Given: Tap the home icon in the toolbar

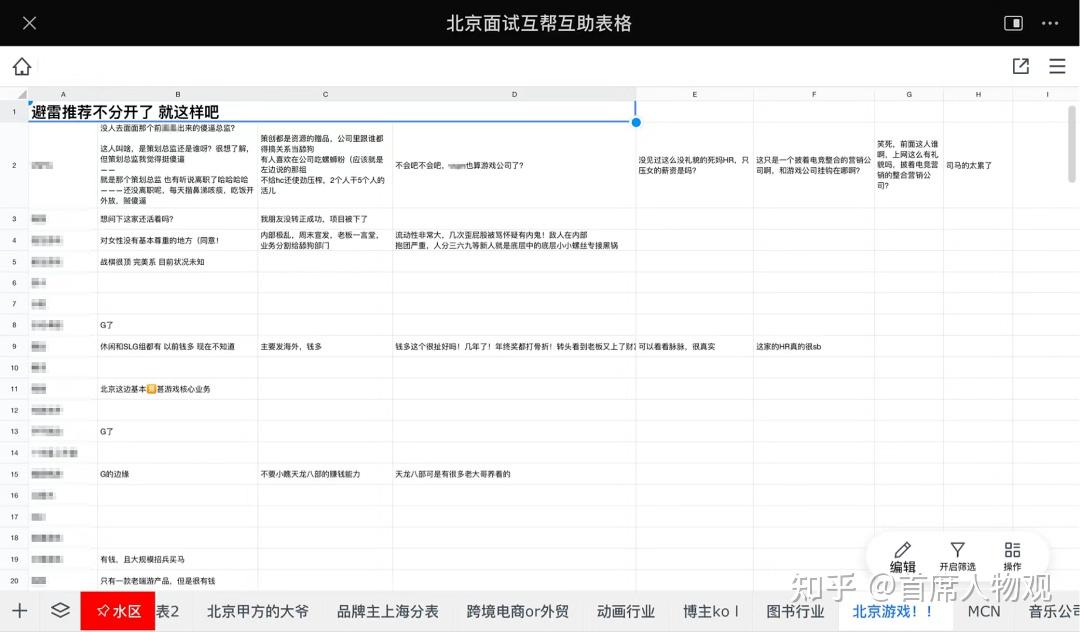Looking at the screenshot, I should tap(21, 66).
